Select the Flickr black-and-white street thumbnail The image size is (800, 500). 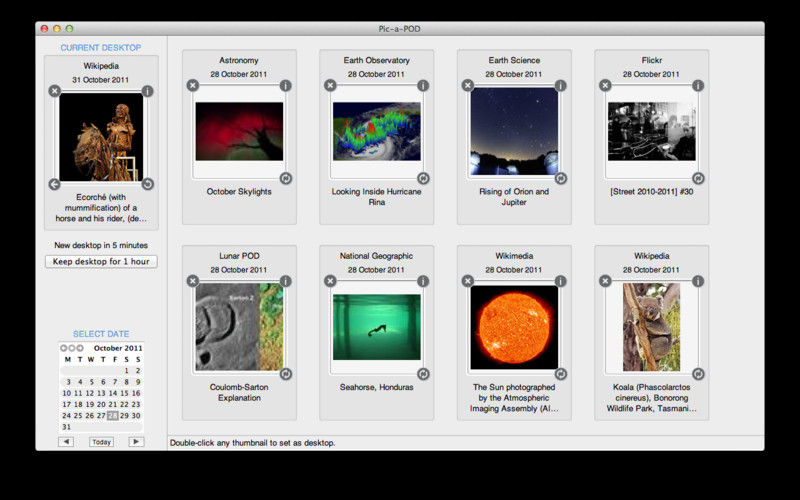pyautogui.click(x=652, y=131)
